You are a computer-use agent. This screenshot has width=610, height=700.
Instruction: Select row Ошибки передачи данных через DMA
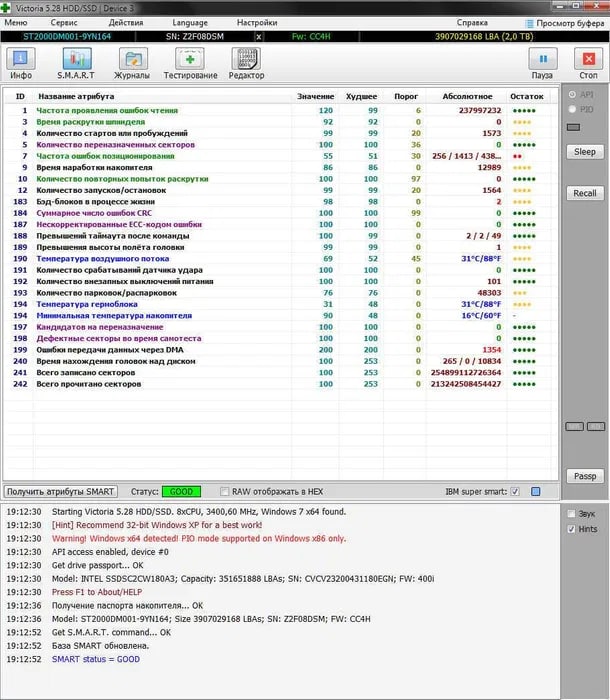[280, 350]
